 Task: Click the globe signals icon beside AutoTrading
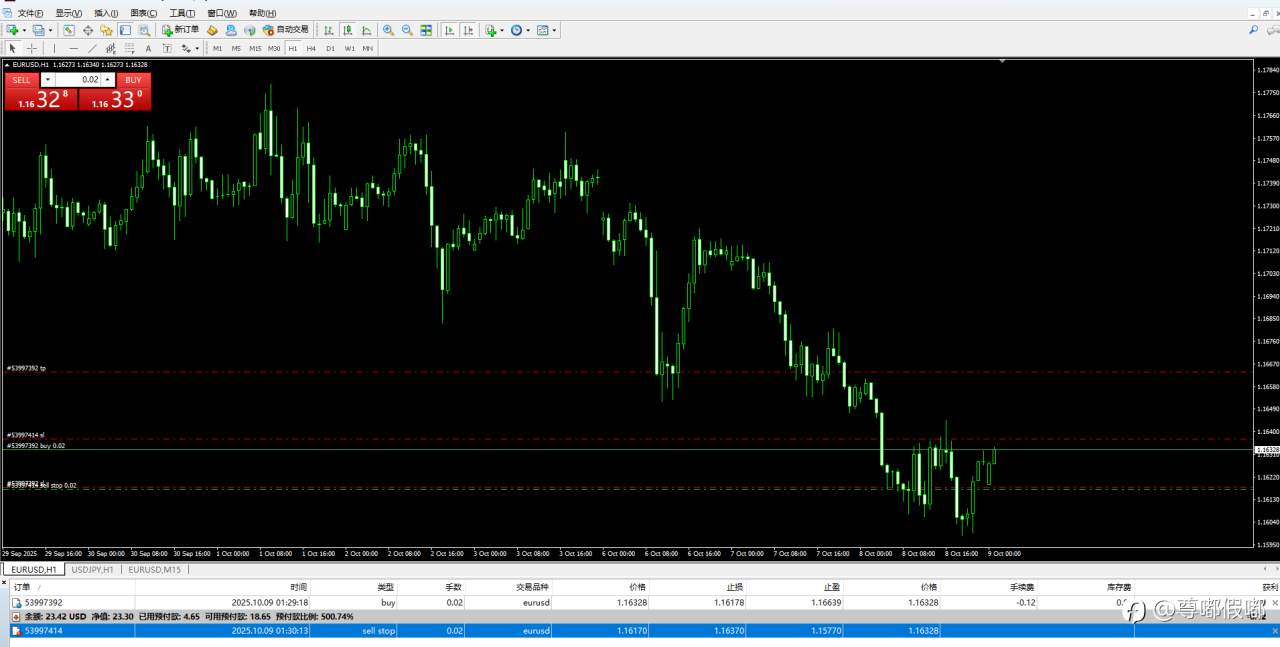(x=250, y=30)
